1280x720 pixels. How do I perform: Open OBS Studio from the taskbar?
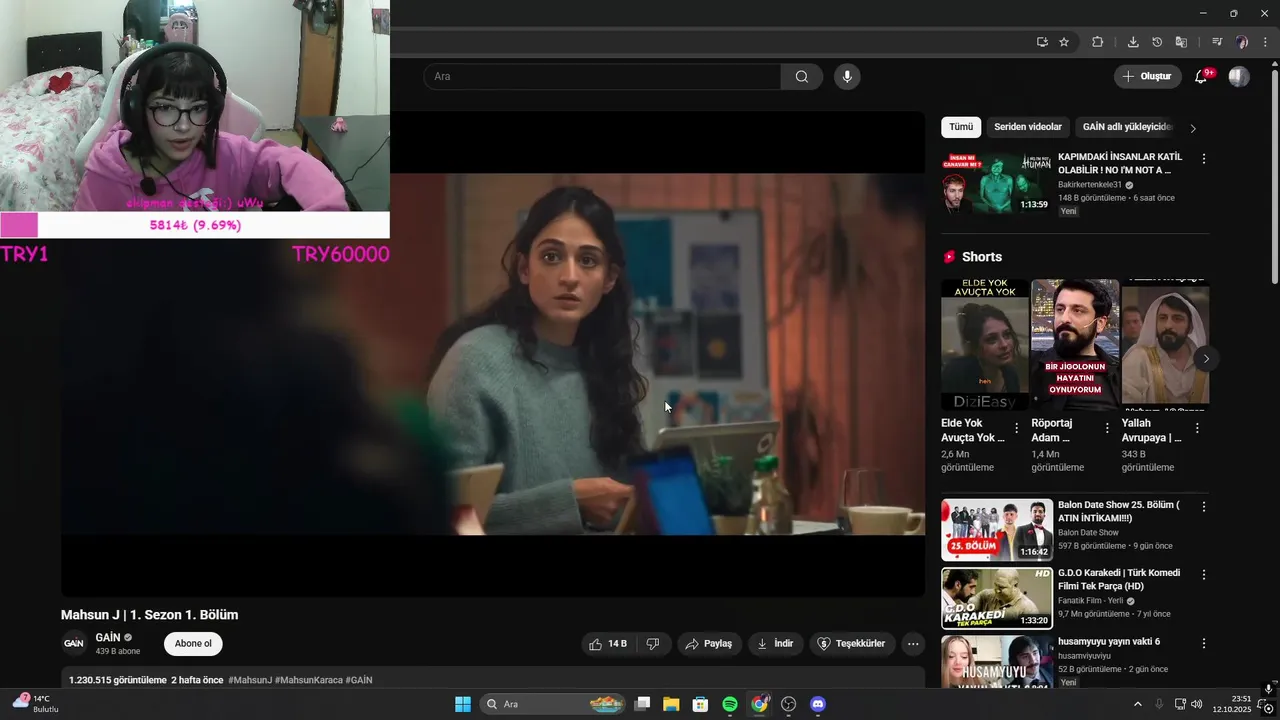788,704
